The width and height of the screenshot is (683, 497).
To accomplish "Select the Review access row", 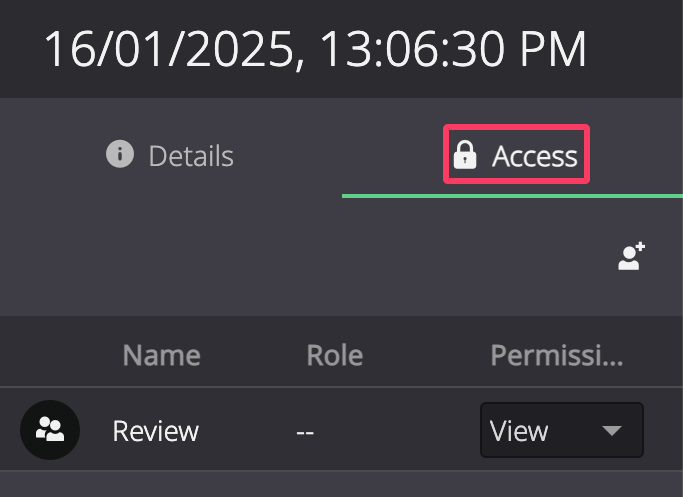I will [342, 429].
